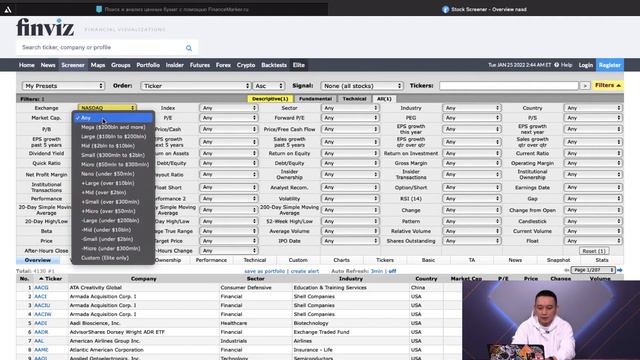640x360 pixels.
Task: Open Maps in navigation bar
Action: [x=98, y=65]
